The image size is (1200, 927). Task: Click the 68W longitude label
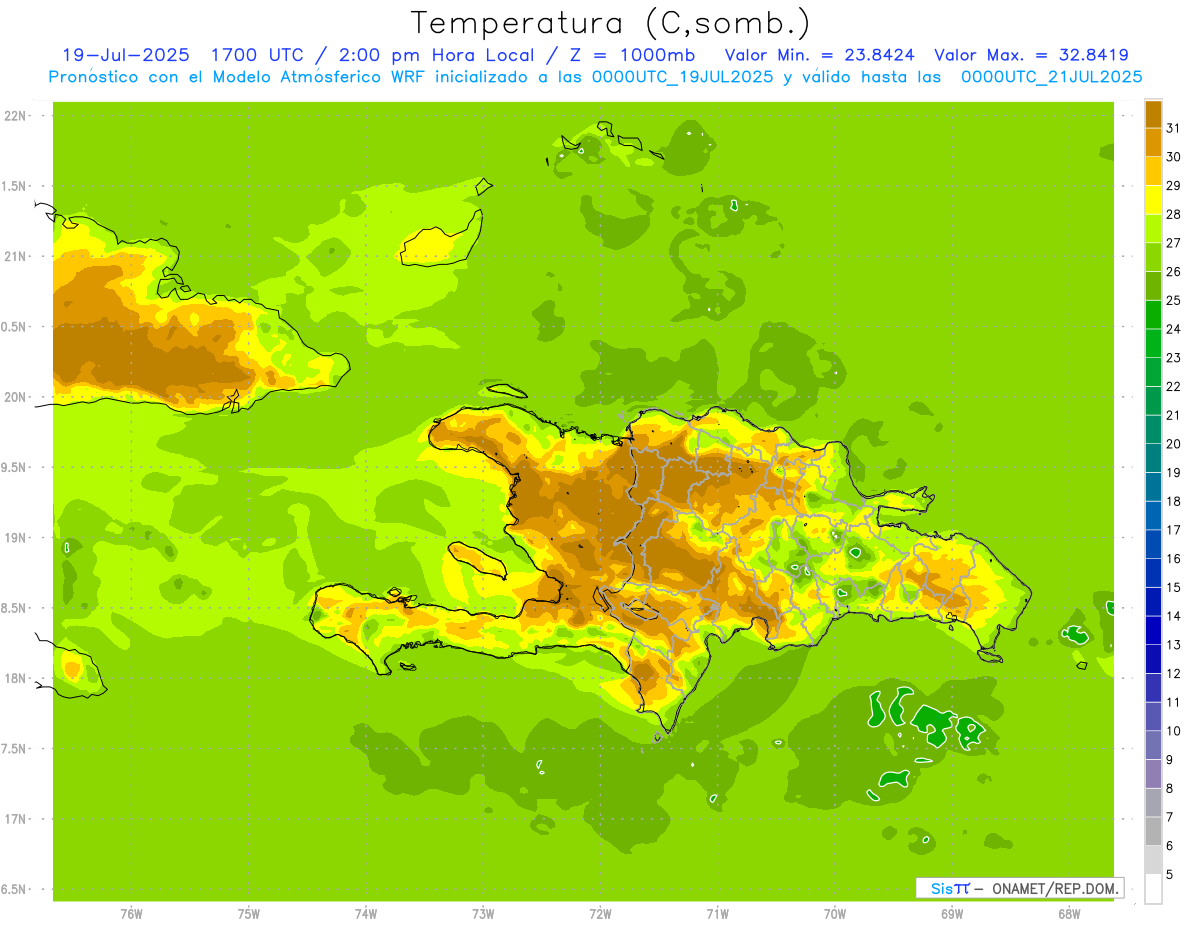1069,914
